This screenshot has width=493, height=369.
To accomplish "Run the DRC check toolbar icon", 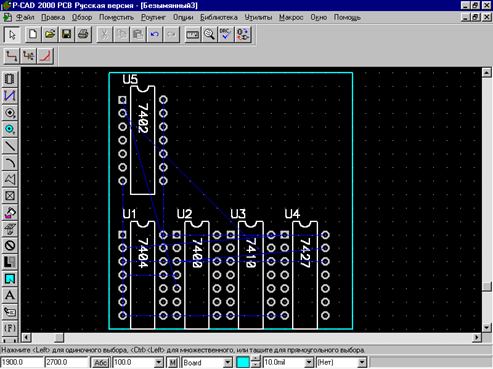I will coord(226,34).
